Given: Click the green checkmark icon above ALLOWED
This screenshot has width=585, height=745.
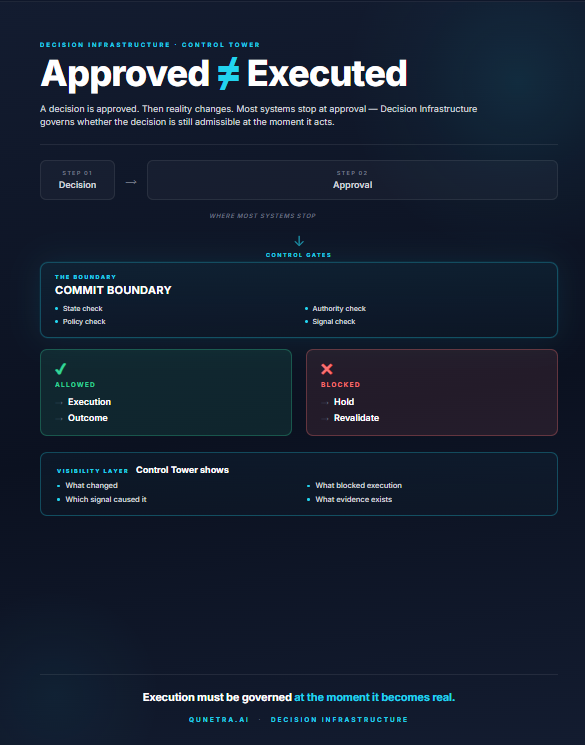Looking at the screenshot, I should pyautogui.click(x=60, y=369).
